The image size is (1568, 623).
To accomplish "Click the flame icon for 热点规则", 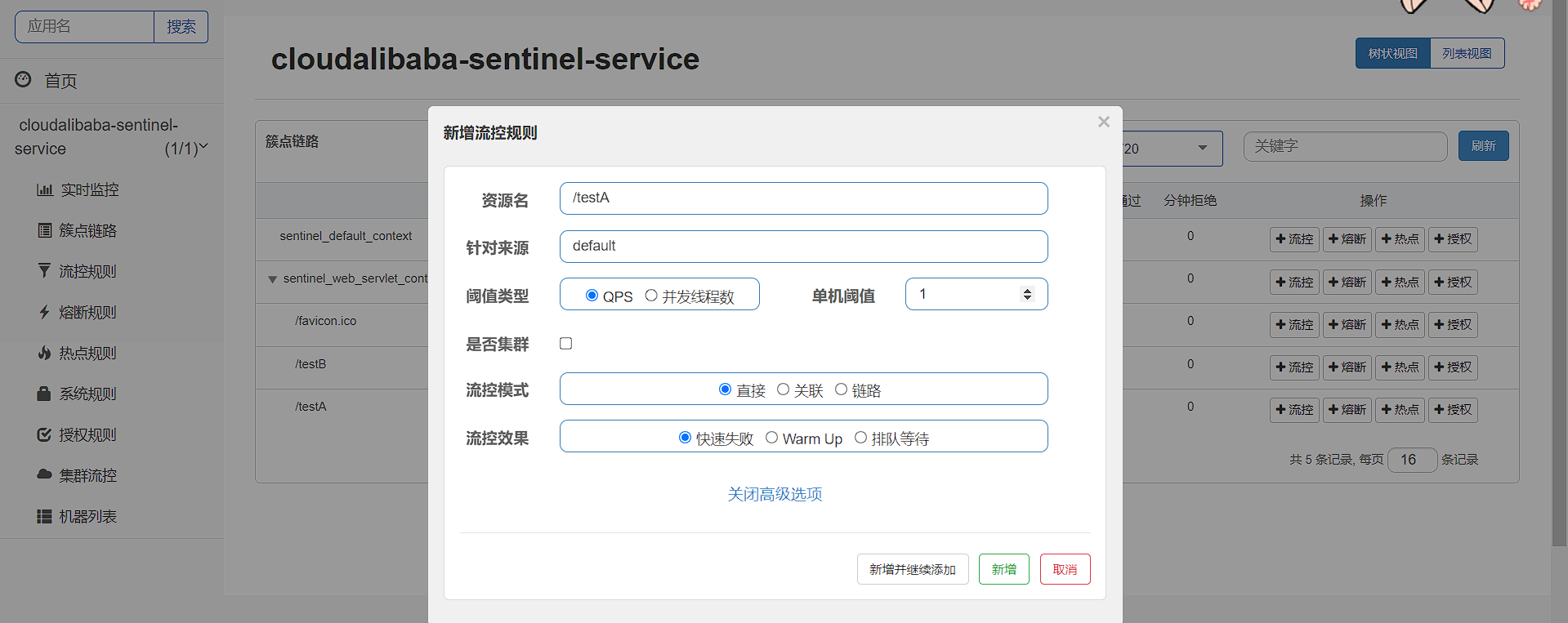I will pyautogui.click(x=44, y=353).
